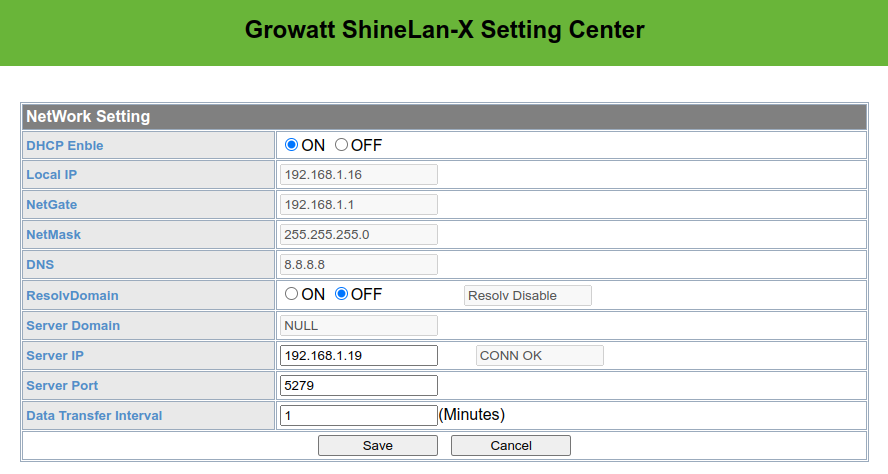Click the Server IP label
Image resolution: width=888 pixels, height=474 pixels.
click(x=55, y=356)
